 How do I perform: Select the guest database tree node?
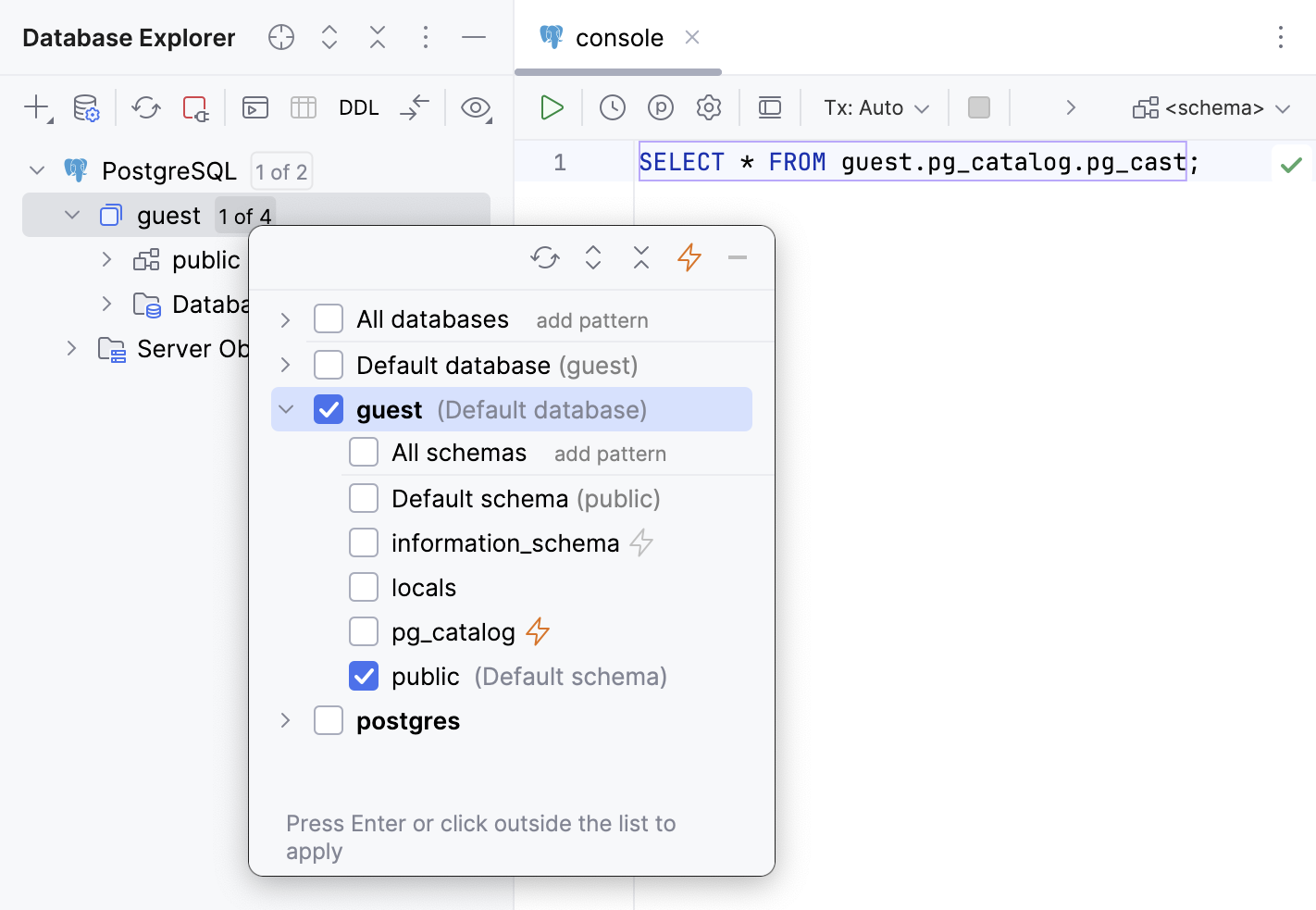click(168, 215)
